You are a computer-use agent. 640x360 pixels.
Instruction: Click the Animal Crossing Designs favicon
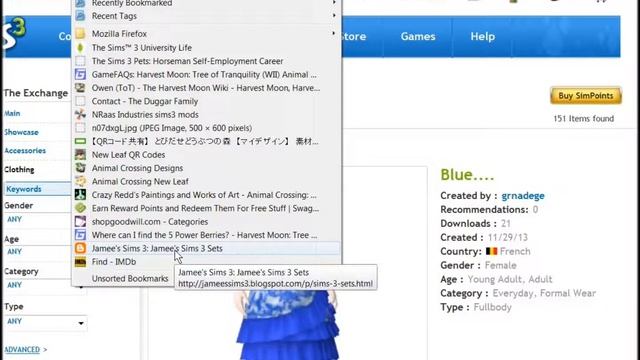point(80,168)
